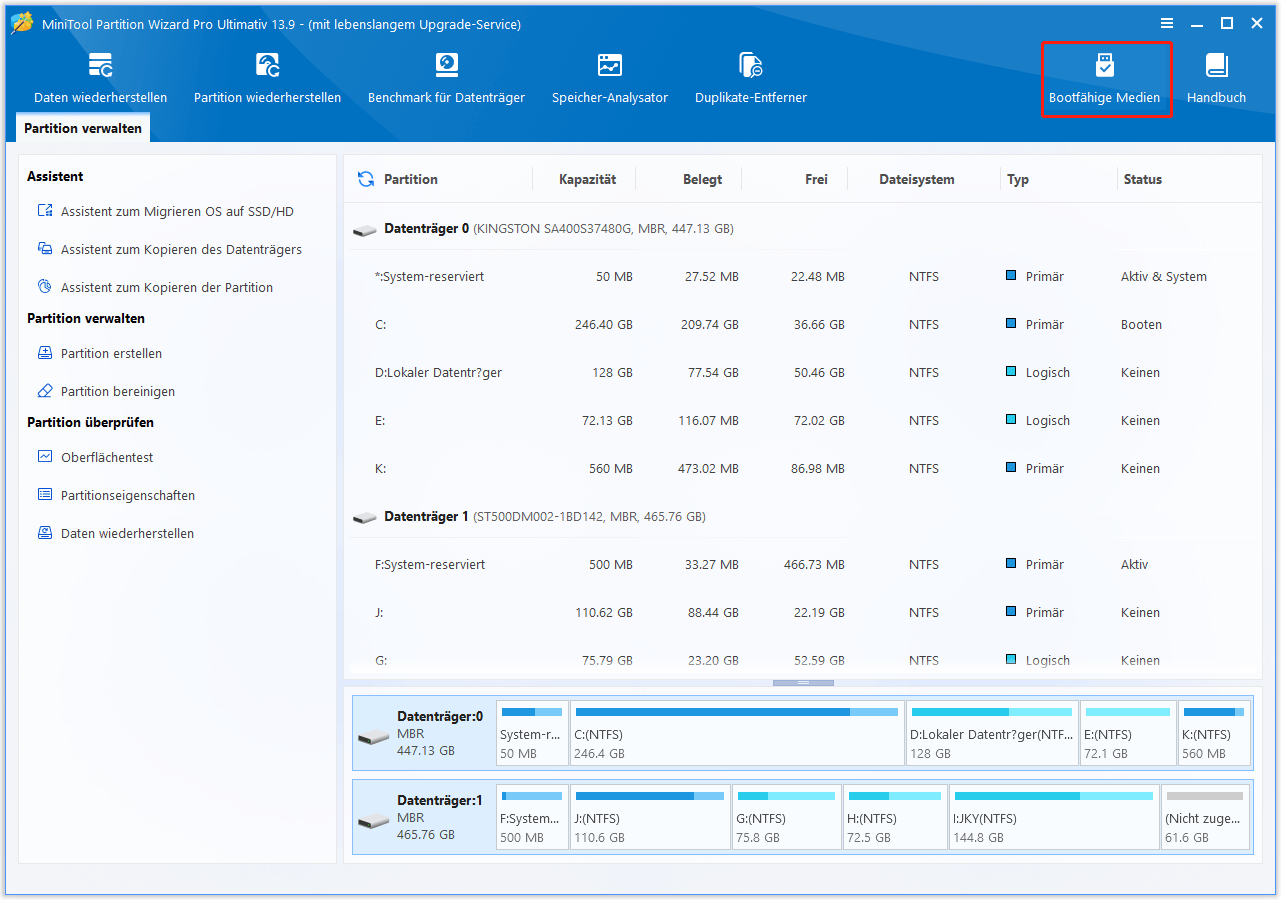Select the J: partition row

pos(803,613)
